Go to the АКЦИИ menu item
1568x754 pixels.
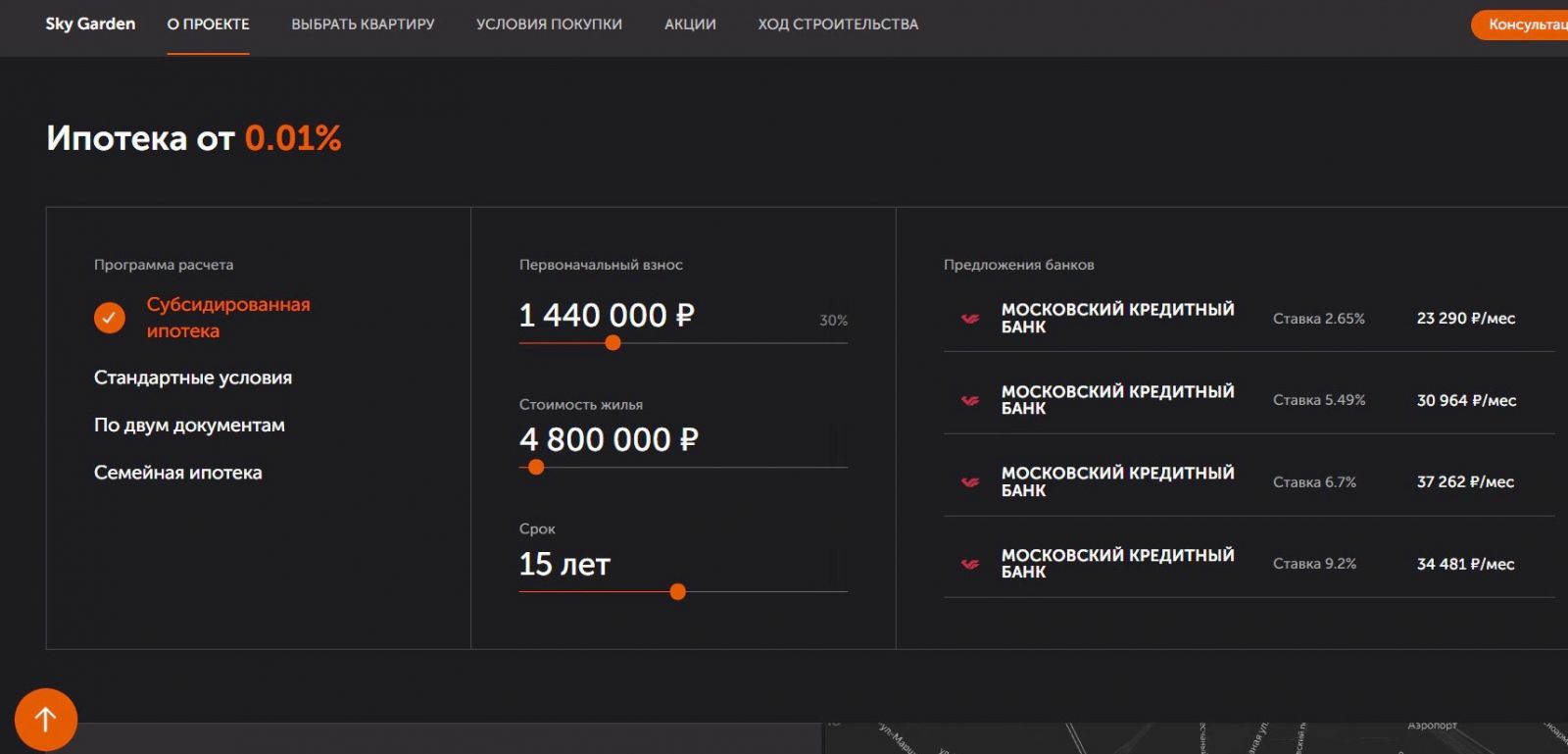[690, 25]
